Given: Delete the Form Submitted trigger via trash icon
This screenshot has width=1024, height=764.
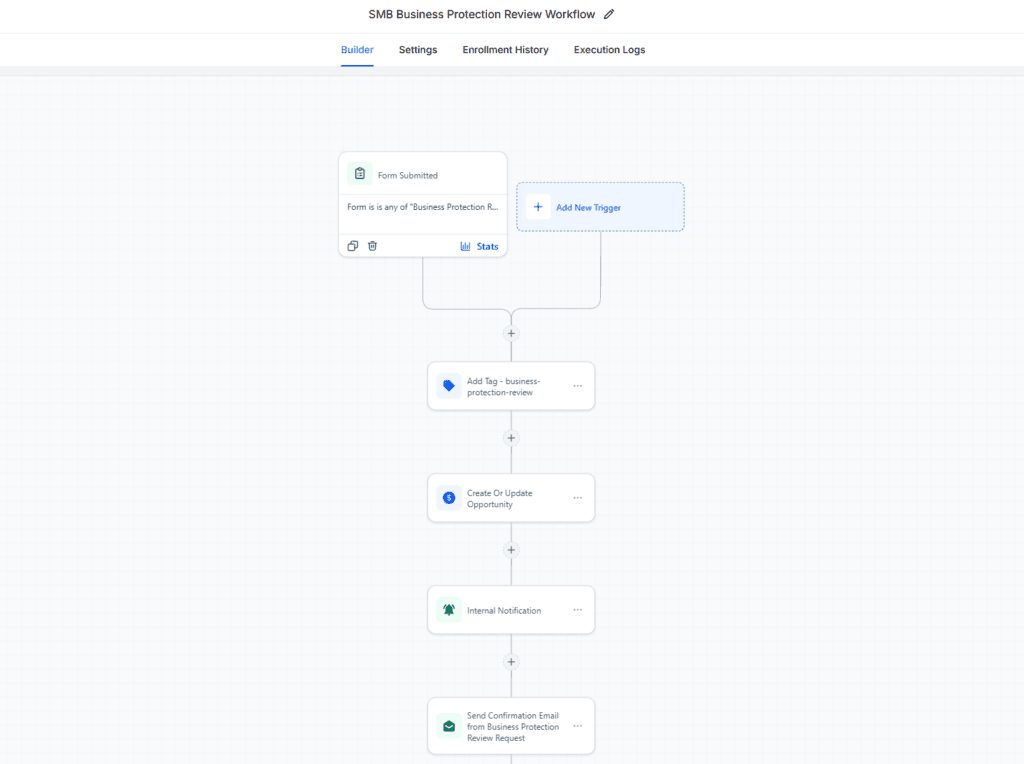Looking at the screenshot, I should click(372, 246).
